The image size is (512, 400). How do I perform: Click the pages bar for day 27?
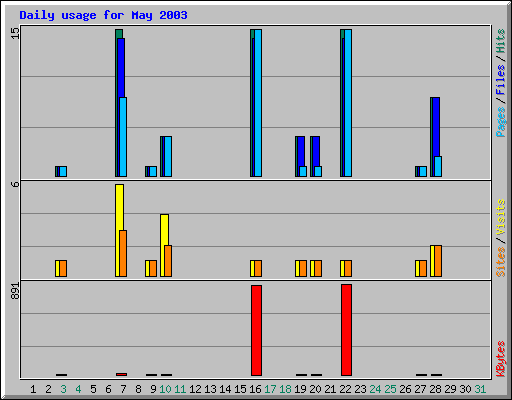click(423, 171)
